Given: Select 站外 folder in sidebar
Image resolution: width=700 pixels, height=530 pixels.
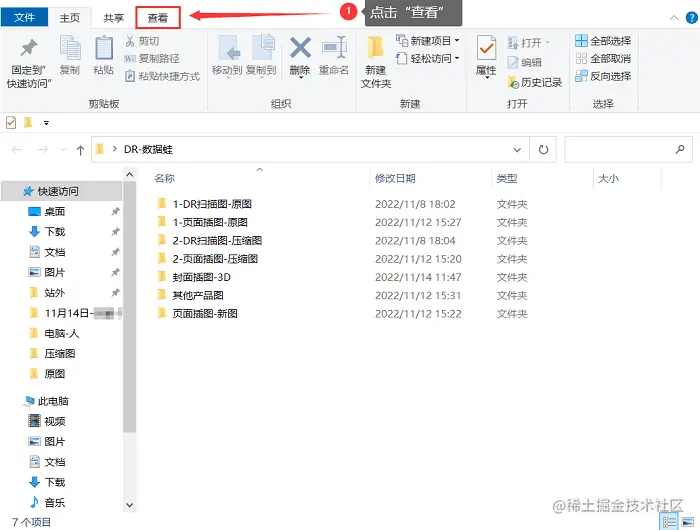Looking at the screenshot, I should click(55, 293).
